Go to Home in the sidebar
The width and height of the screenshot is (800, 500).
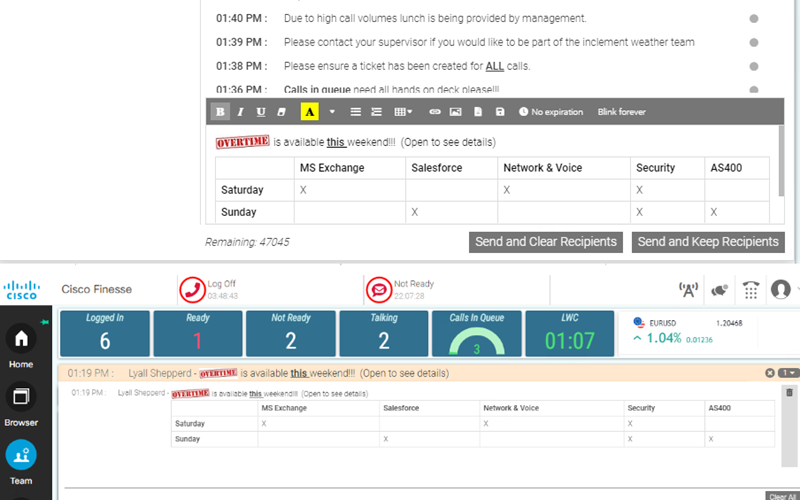[21, 346]
